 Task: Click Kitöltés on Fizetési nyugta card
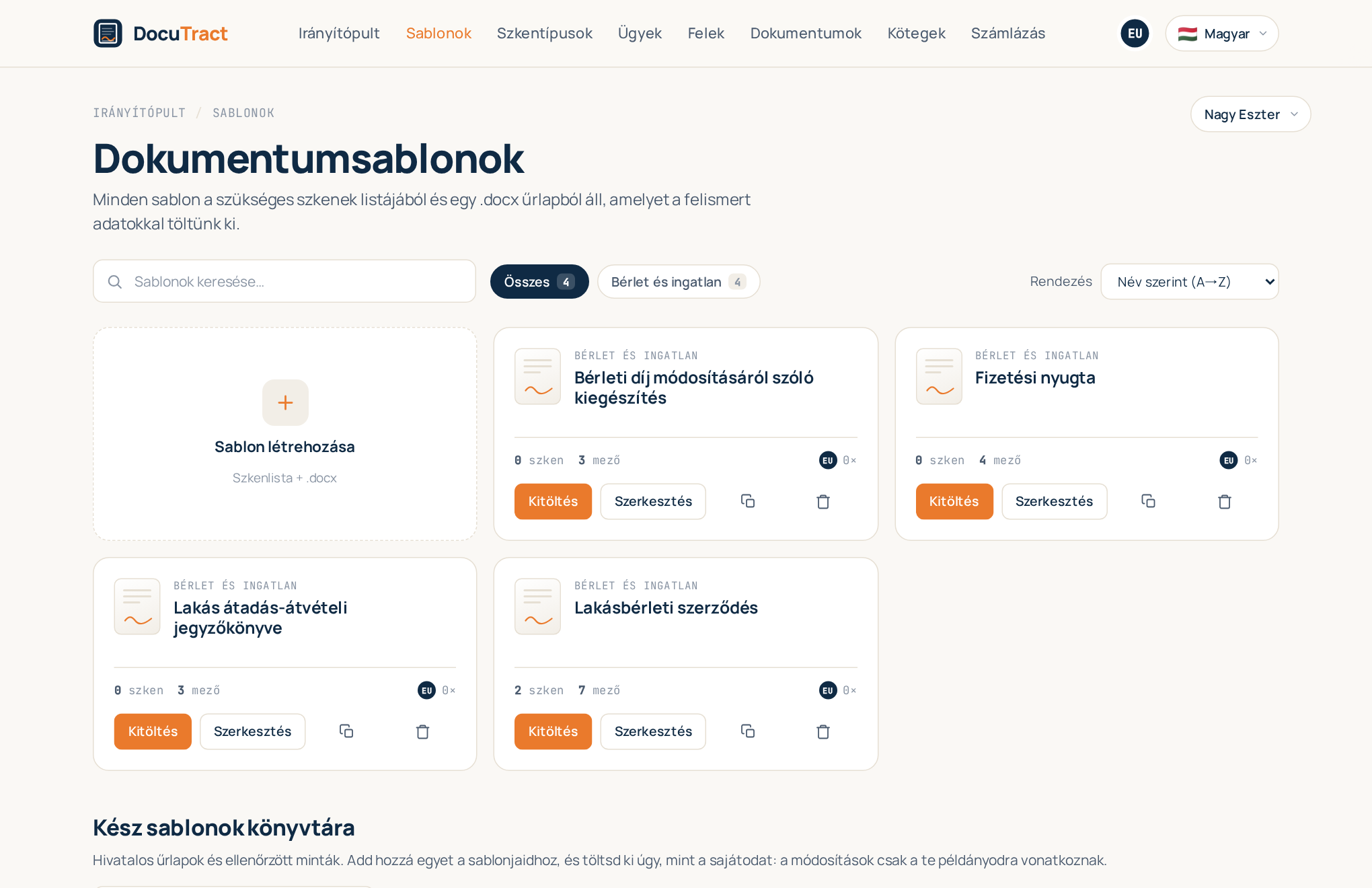(x=954, y=501)
